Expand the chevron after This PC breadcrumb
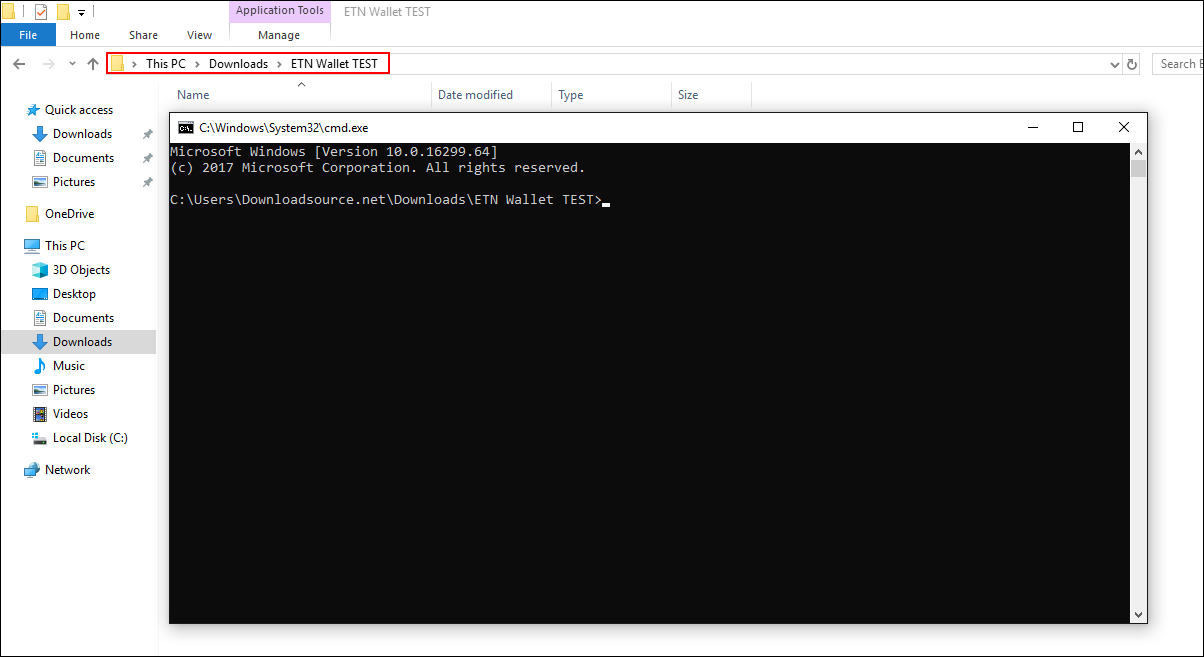1204x657 pixels. (x=198, y=64)
